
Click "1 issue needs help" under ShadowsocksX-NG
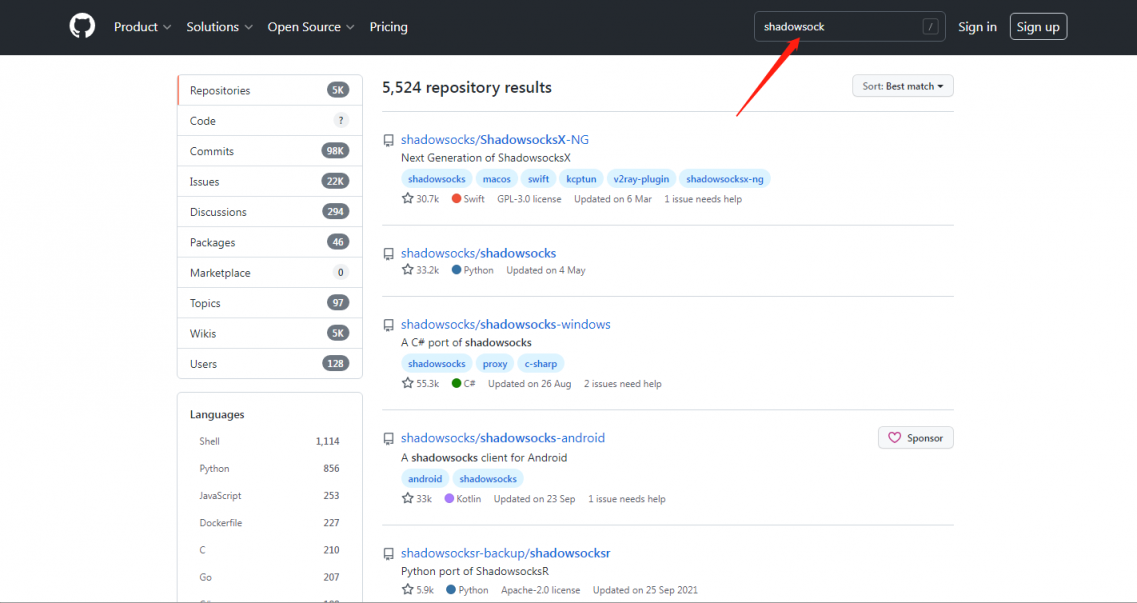pos(703,199)
